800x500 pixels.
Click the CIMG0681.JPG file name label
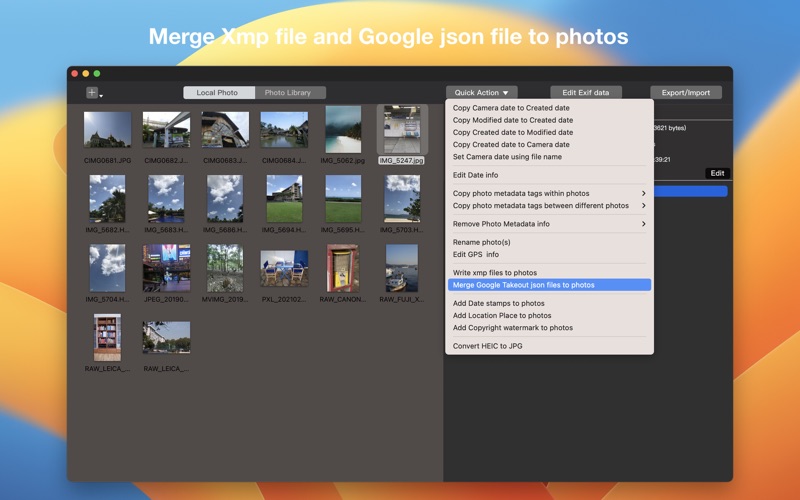coord(108,160)
